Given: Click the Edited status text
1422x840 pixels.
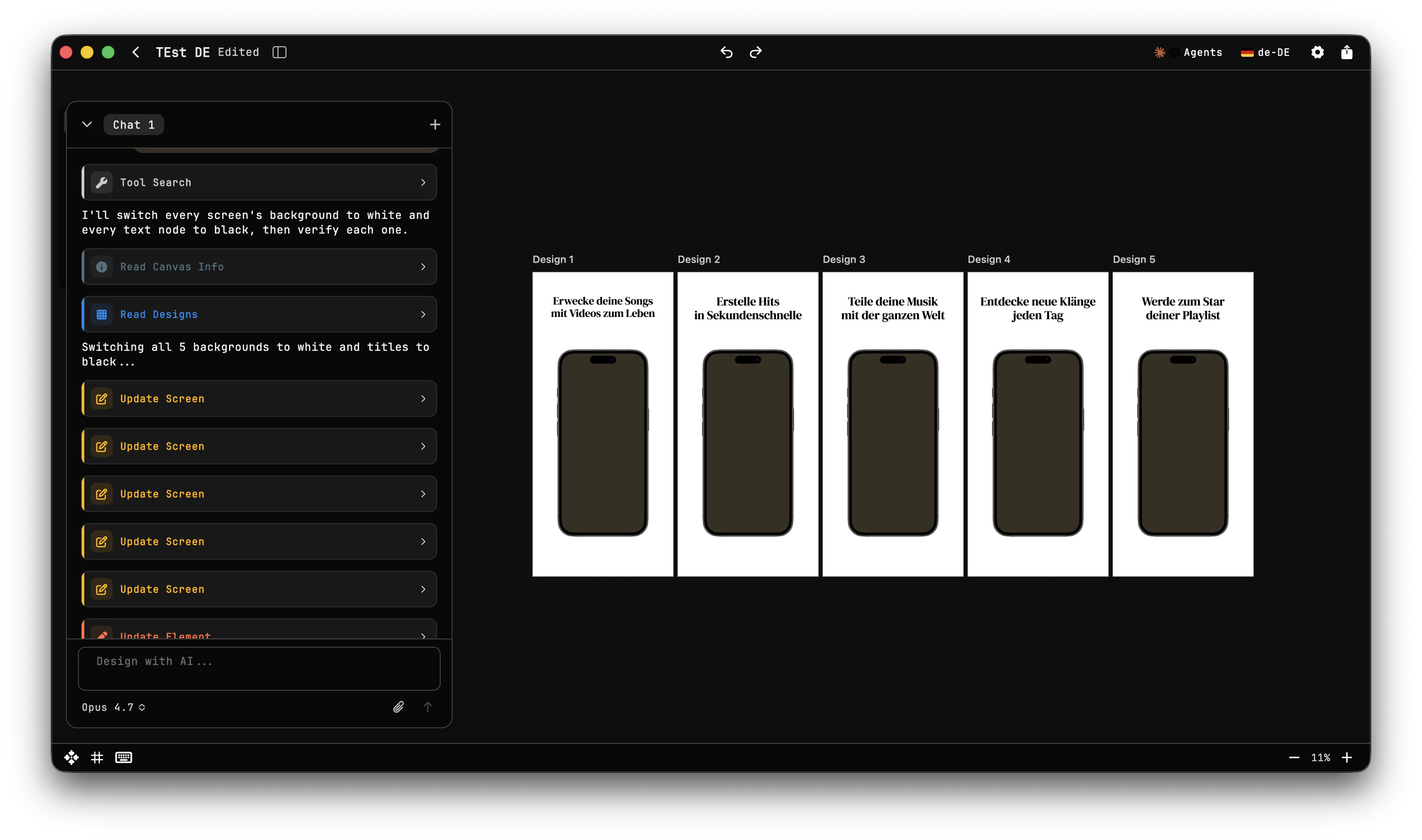Looking at the screenshot, I should click(238, 52).
